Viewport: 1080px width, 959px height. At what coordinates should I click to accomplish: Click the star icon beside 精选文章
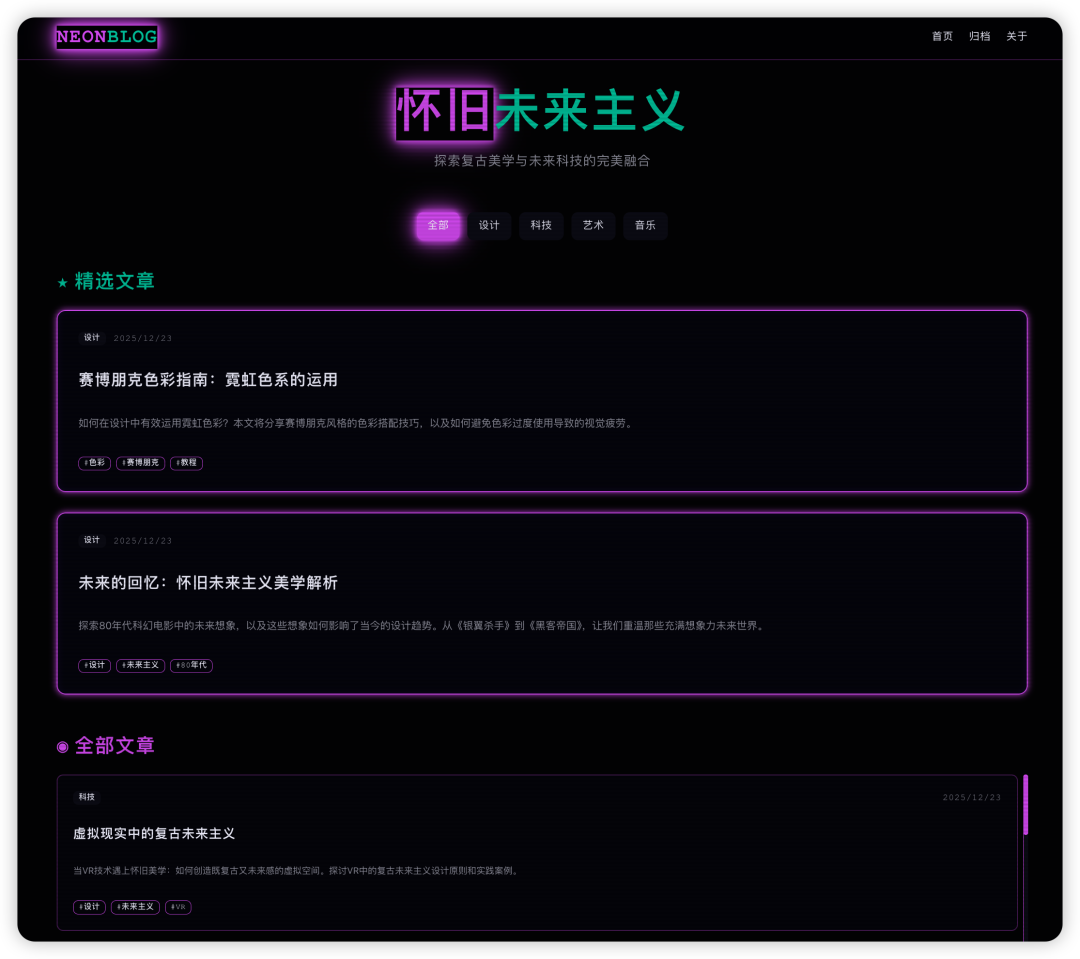point(62,282)
